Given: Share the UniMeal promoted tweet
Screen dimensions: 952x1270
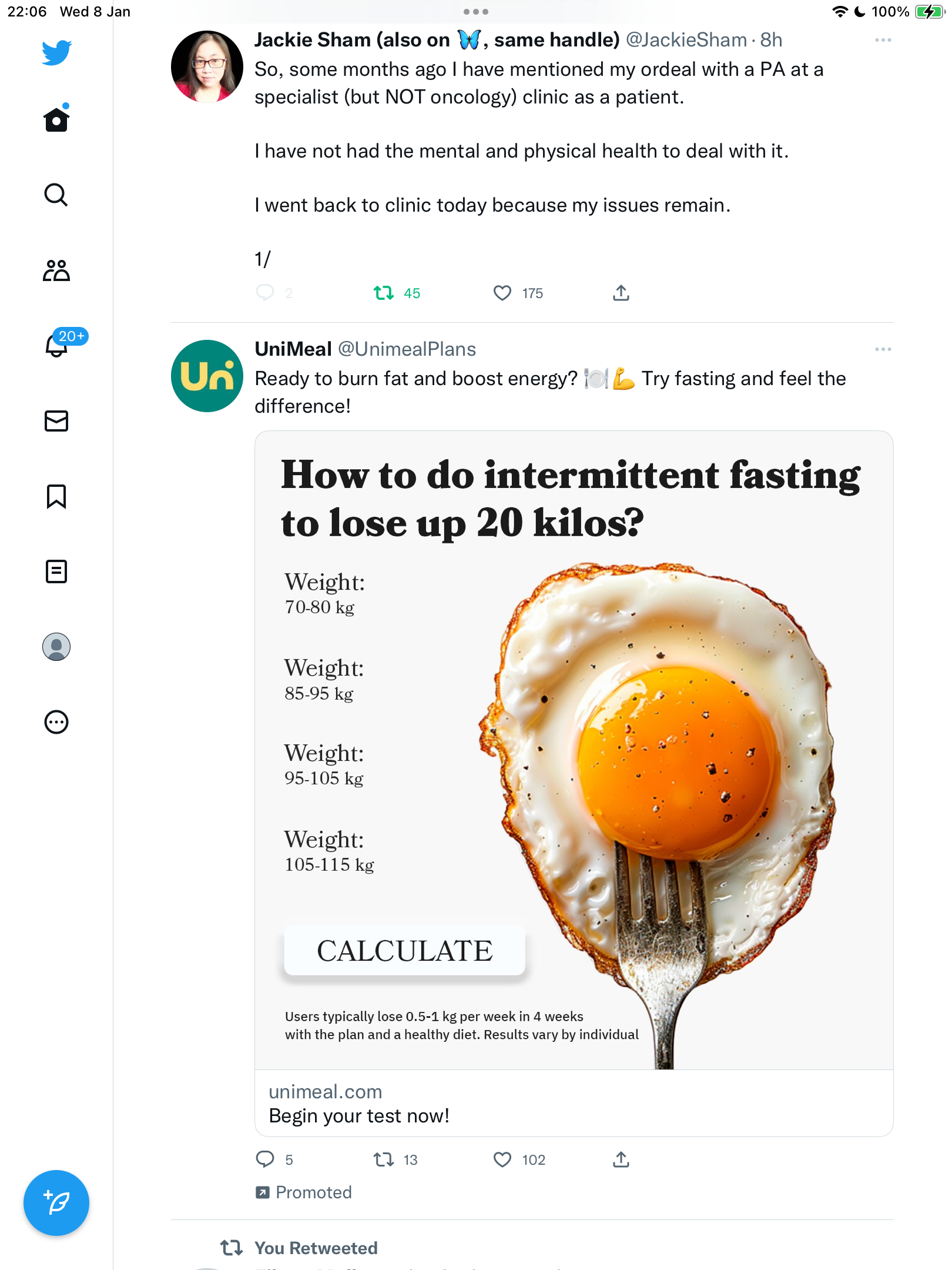Looking at the screenshot, I should click(x=621, y=1159).
